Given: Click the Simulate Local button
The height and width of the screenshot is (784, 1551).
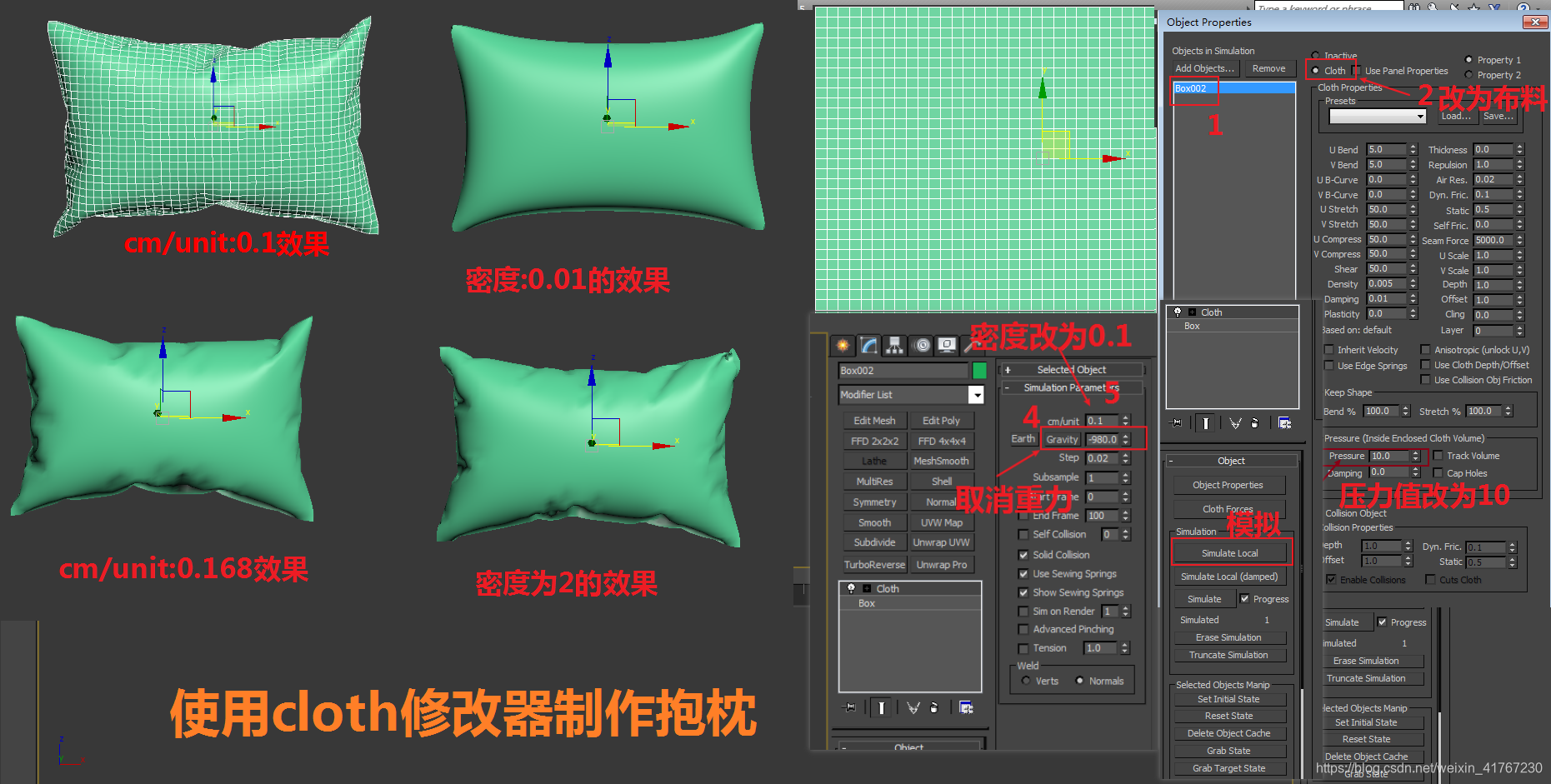Looking at the screenshot, I should point(1229,553).
